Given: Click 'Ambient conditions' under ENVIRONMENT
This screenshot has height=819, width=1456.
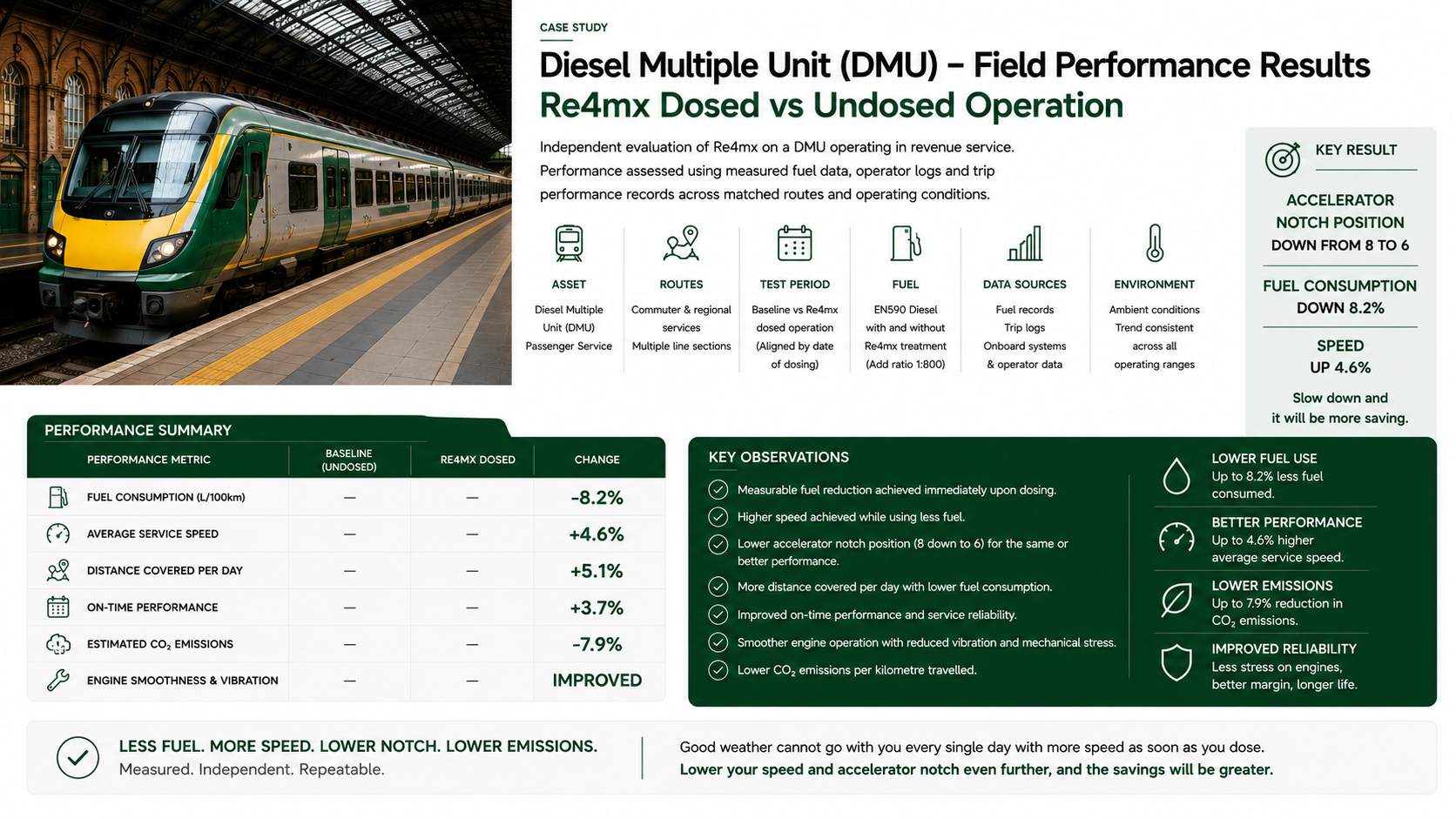Looking at the screenshot, I should pos(1155,310).
